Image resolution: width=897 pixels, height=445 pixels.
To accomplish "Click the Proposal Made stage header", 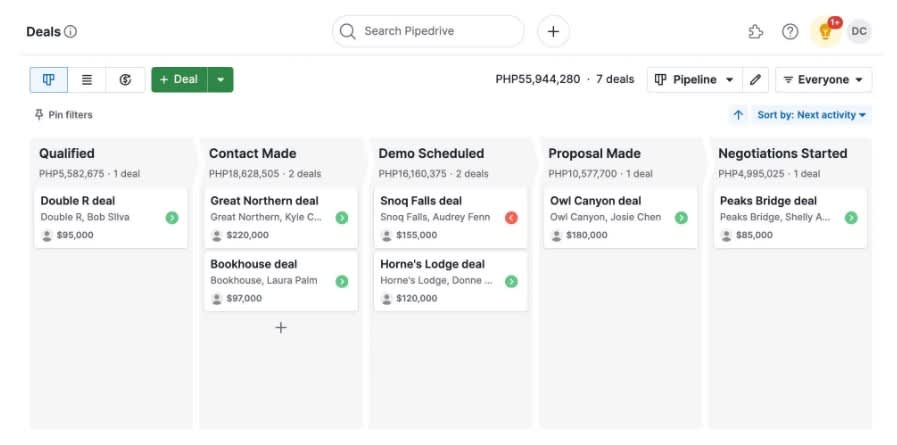I will [x=594, y=153].
